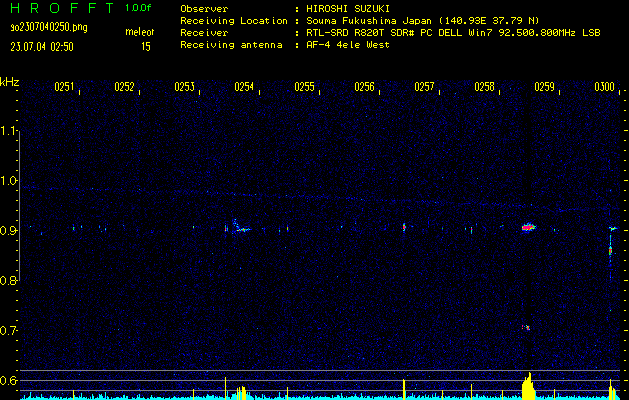Select the 0254 time marker
The width and height of the screenshot is (629, 400).
click(244, 87)
